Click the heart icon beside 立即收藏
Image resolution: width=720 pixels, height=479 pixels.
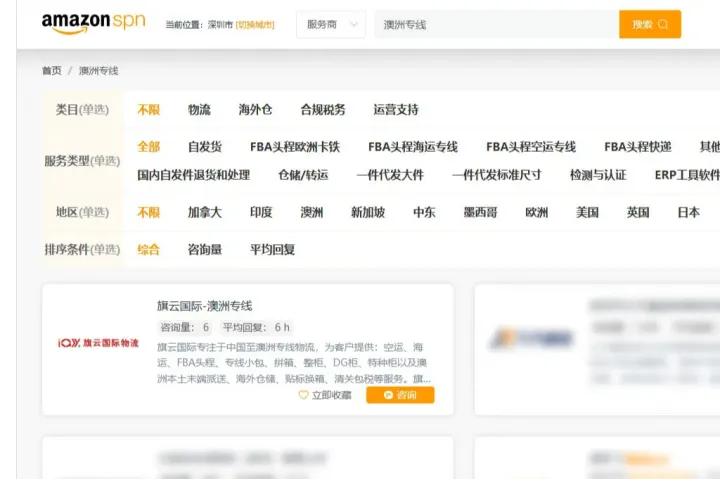303,395
